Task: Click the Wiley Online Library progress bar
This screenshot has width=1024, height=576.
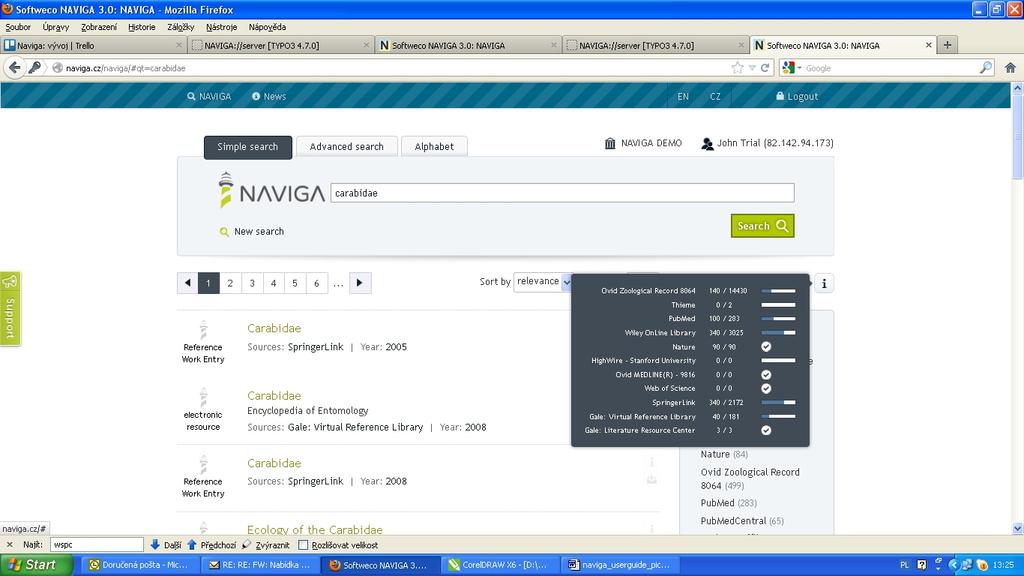Action: [x=778, y=333]
